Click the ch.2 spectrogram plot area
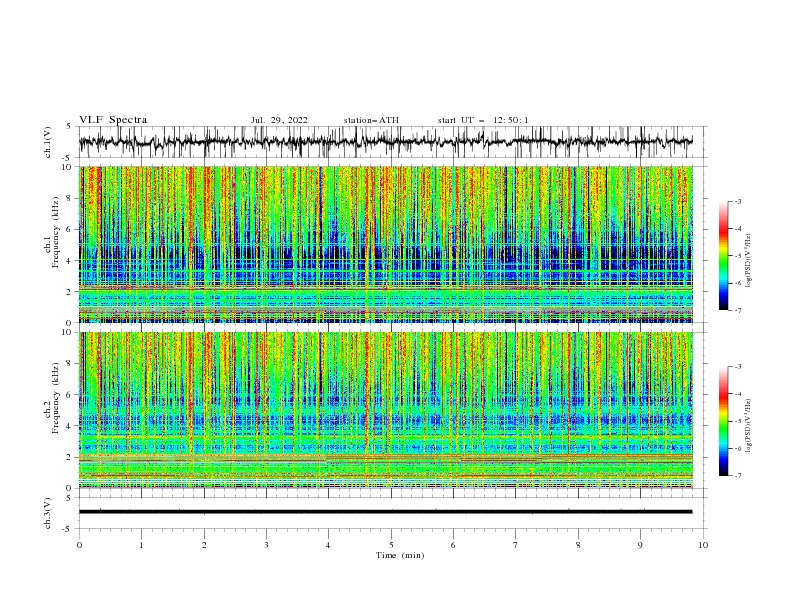This screenshot has height=612, width=792. pyautogui.click(x=386, y=410)
